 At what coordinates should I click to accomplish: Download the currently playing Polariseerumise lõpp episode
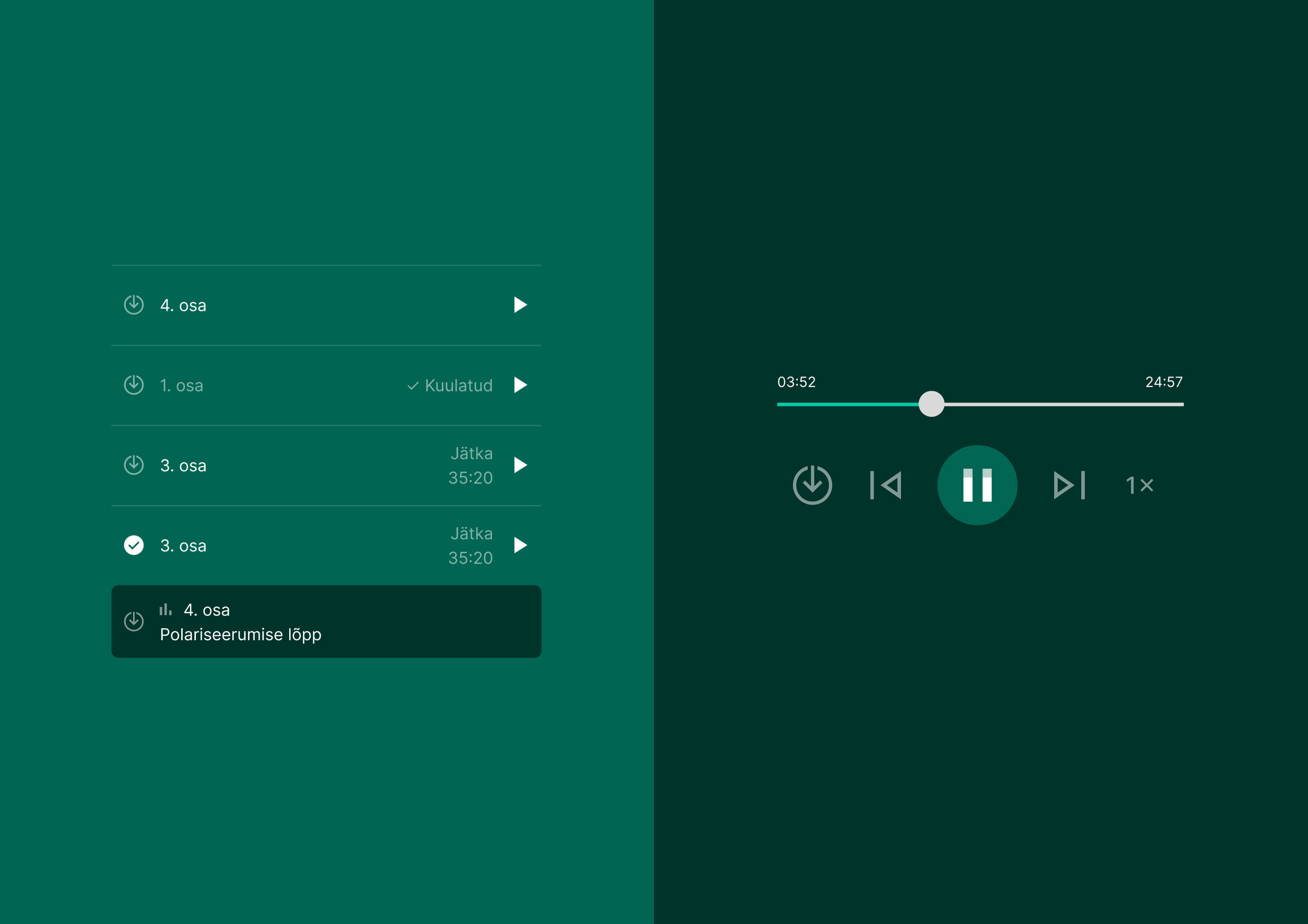pos(134,621)
